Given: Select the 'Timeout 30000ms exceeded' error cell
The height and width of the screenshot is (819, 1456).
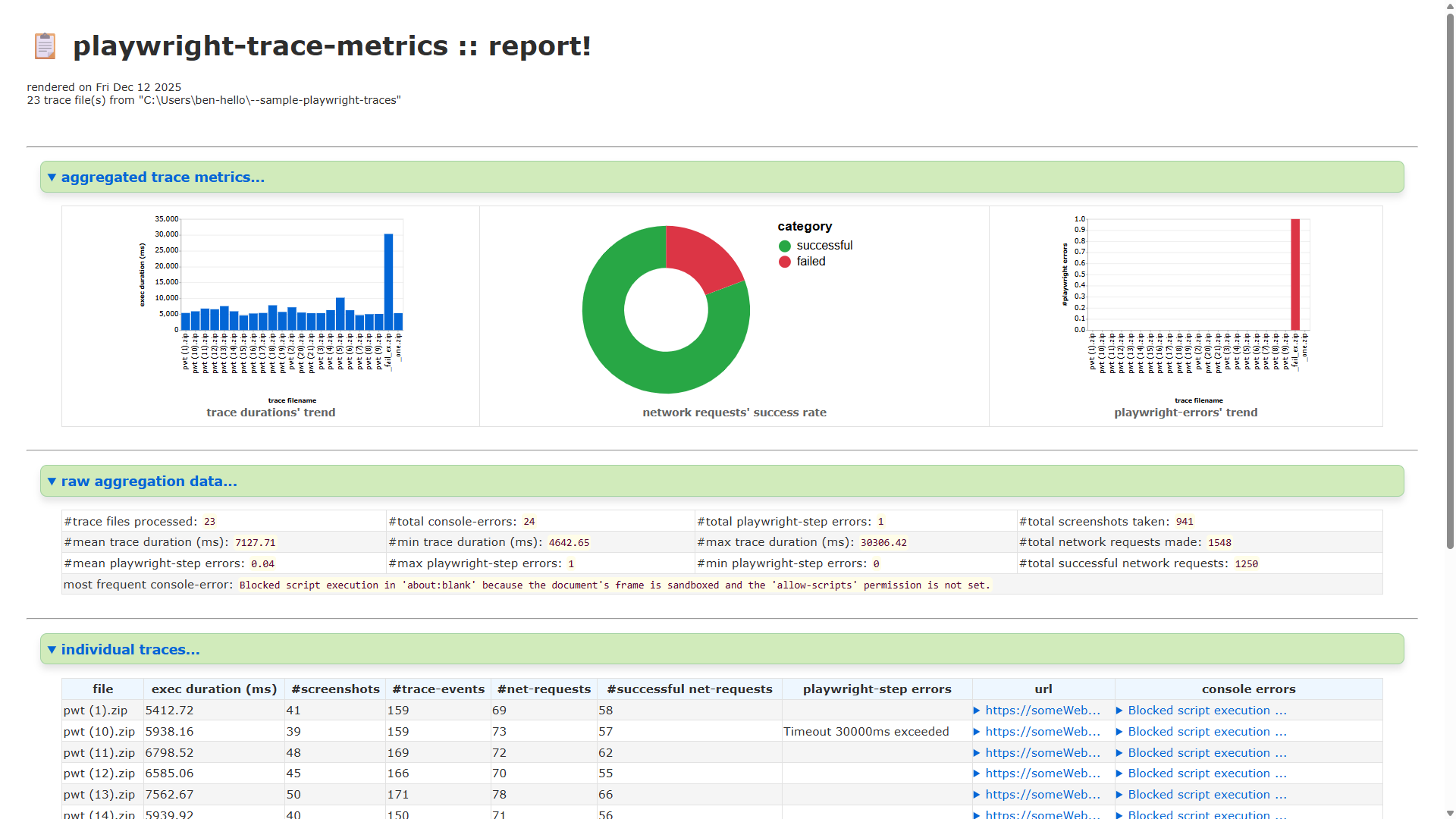Looking at the screenshot, I should click(x=866, y=732).
